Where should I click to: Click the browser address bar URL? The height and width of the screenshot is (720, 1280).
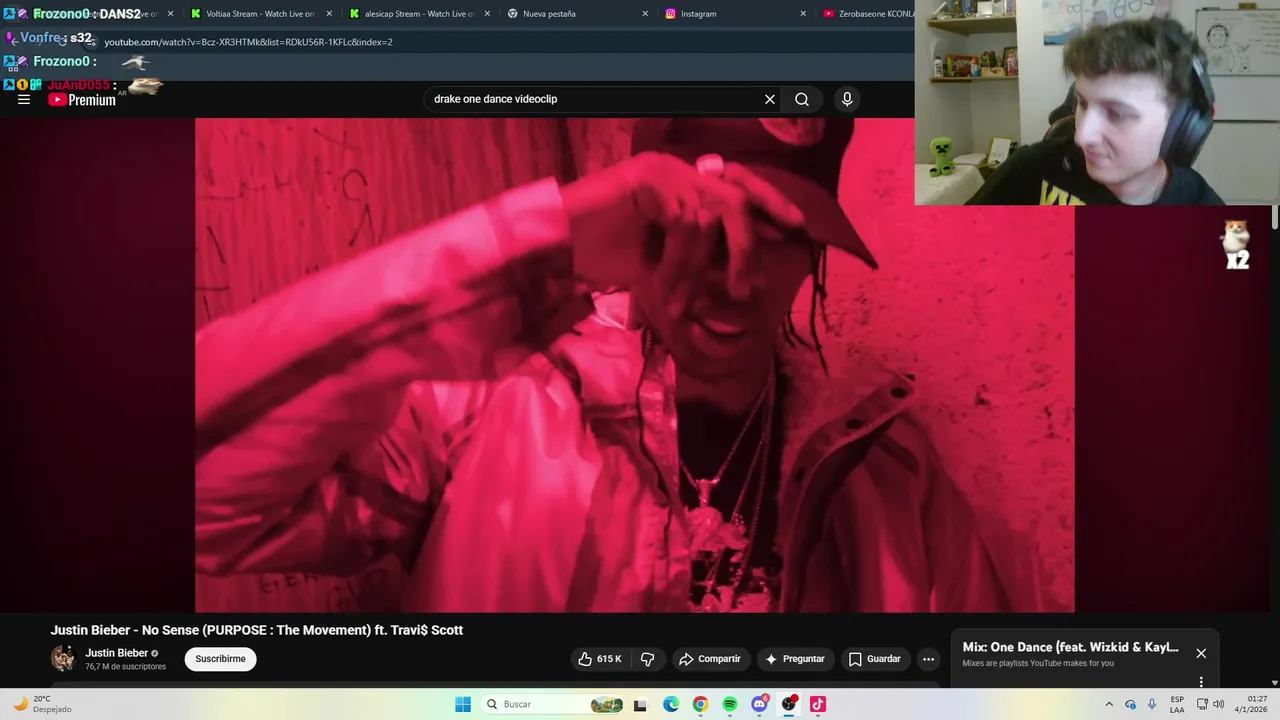pos(248,42)
